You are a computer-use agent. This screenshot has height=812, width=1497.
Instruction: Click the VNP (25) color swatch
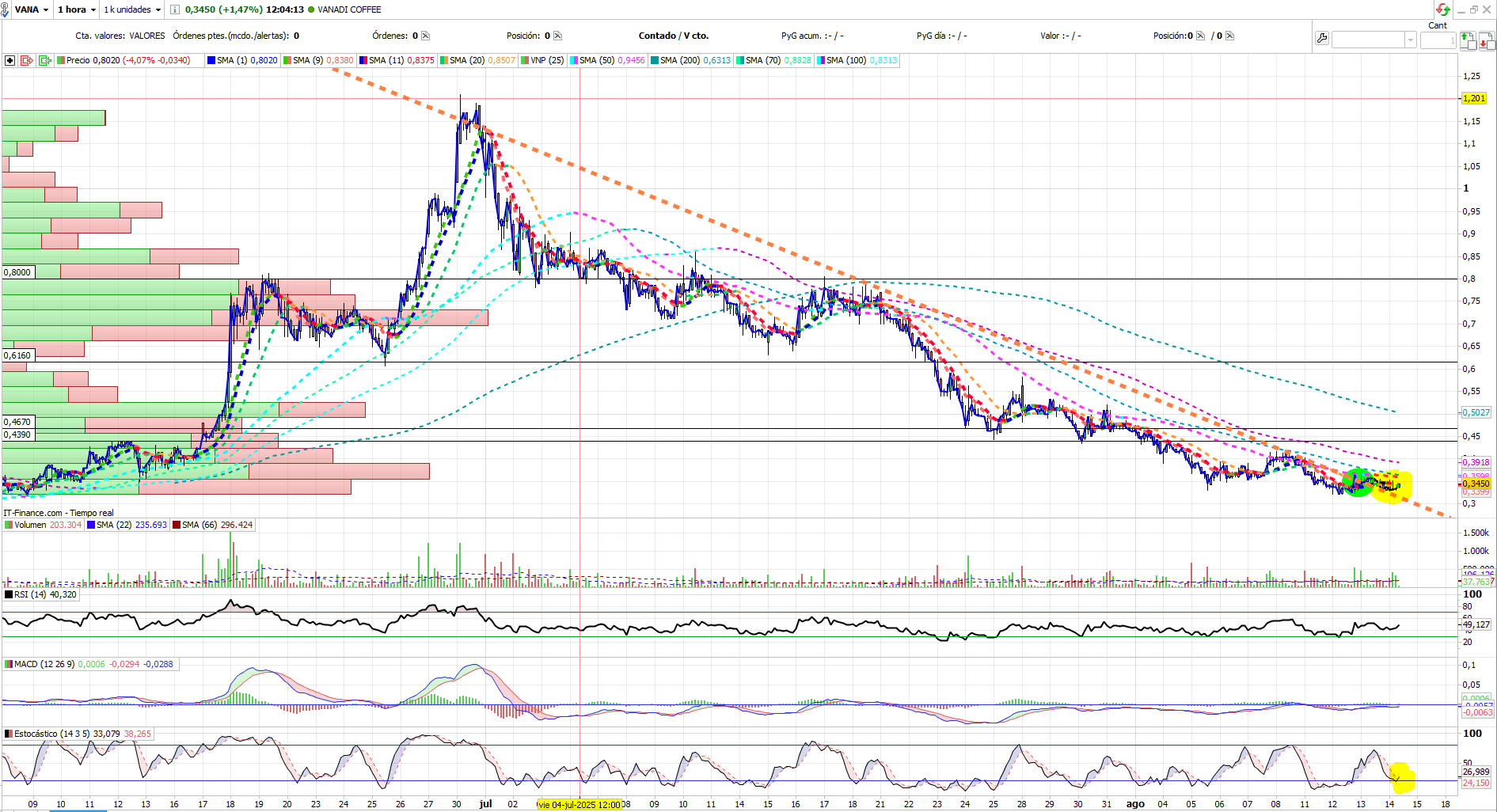(x=525, y=60)
